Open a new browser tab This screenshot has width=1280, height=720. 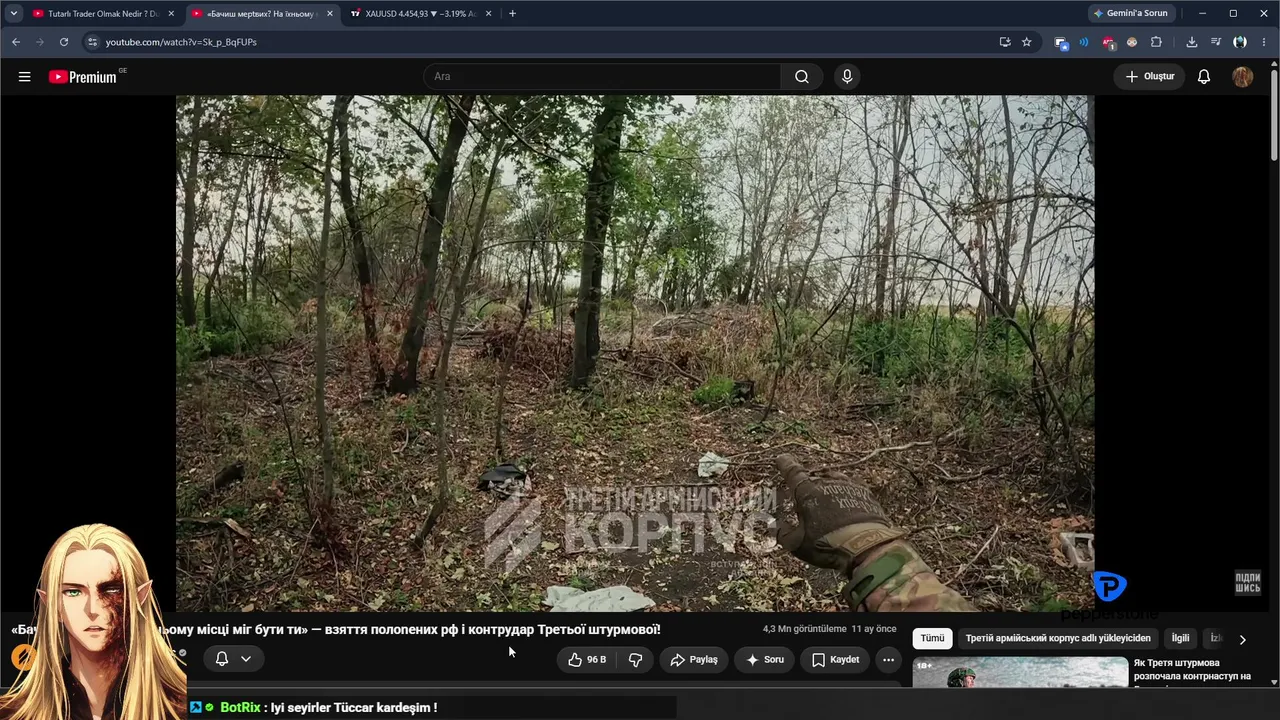(512, 14)
